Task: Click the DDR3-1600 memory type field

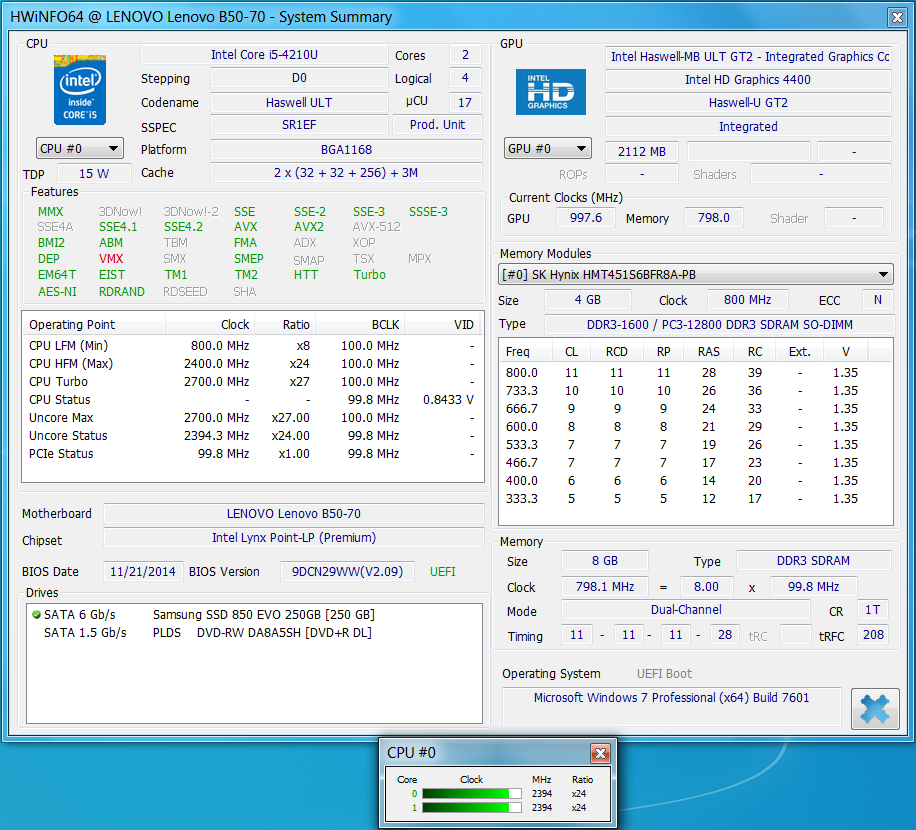Action: [x=719, y=325]
